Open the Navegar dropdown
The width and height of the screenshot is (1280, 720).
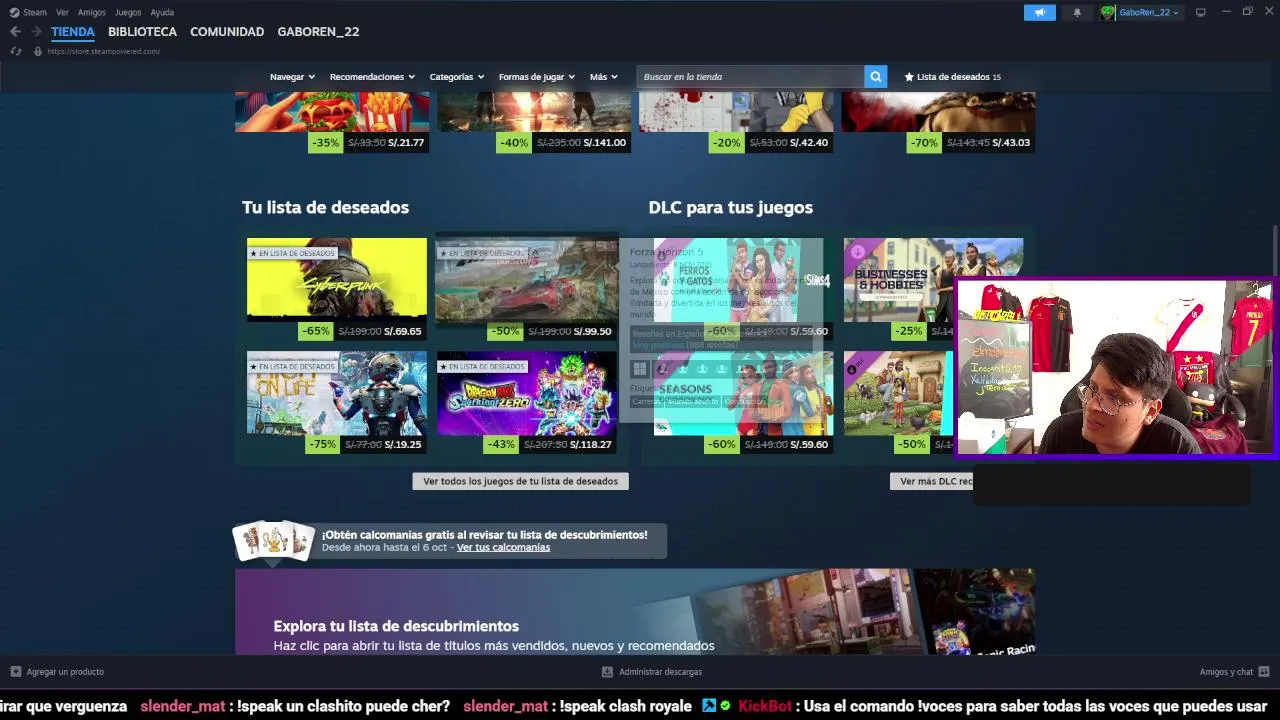tap(292, 77)
